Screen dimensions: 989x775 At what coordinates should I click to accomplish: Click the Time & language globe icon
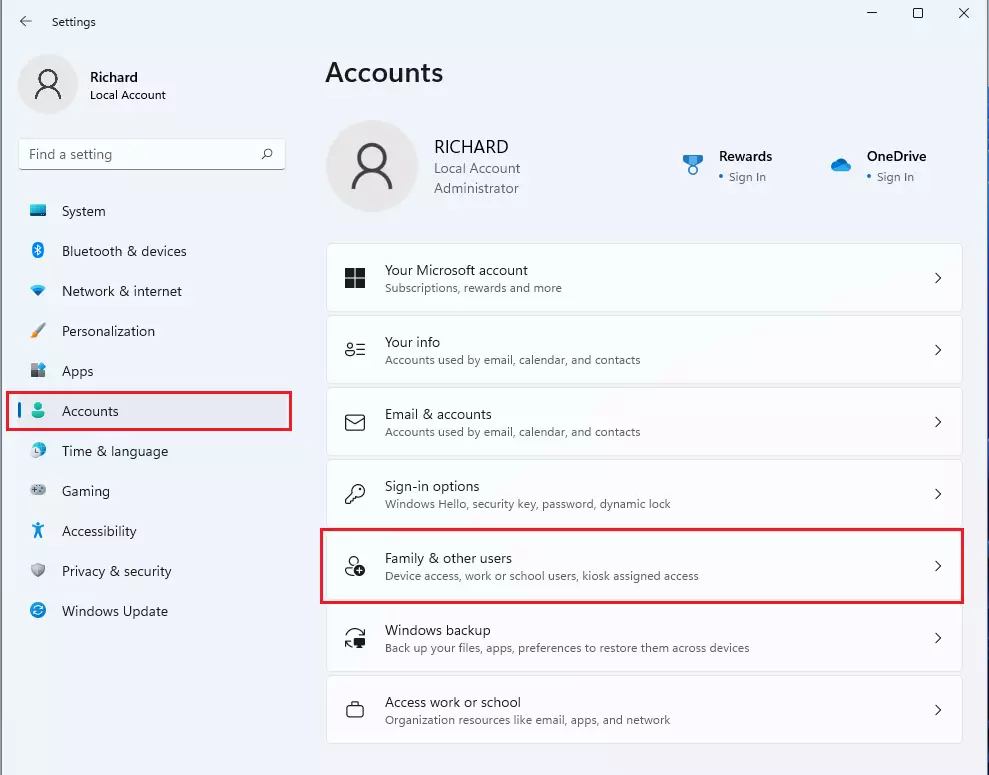point(38,450)
